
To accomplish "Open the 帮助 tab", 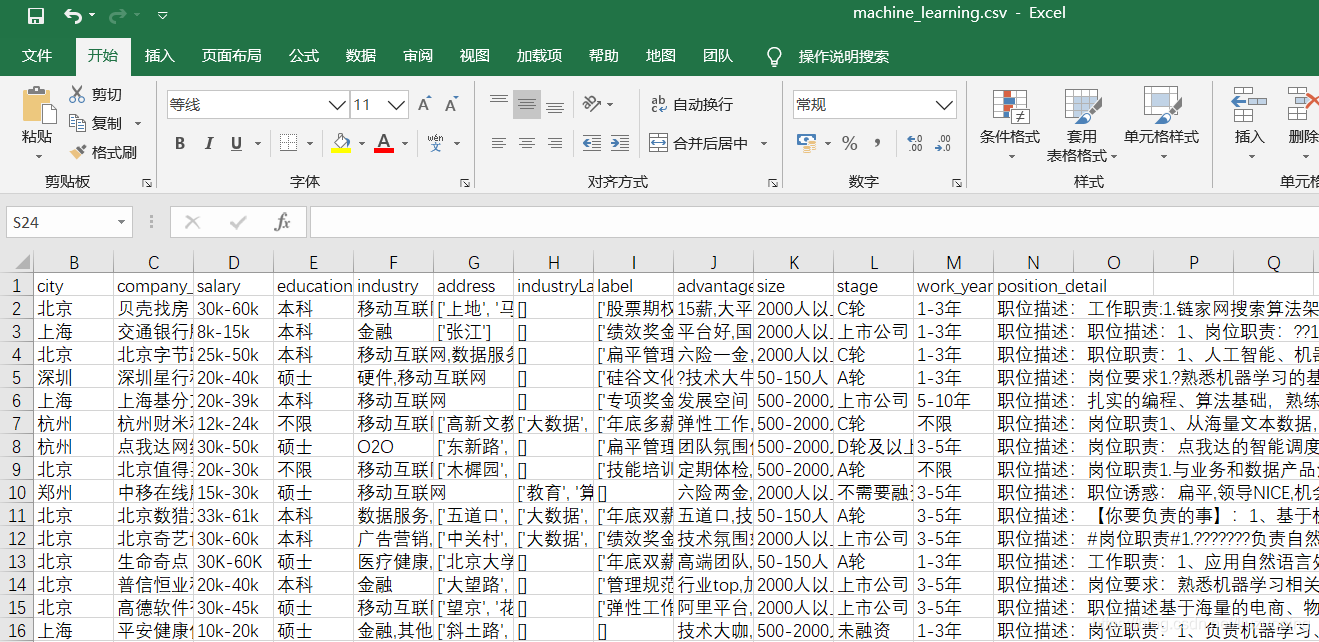I will (603, 56).
